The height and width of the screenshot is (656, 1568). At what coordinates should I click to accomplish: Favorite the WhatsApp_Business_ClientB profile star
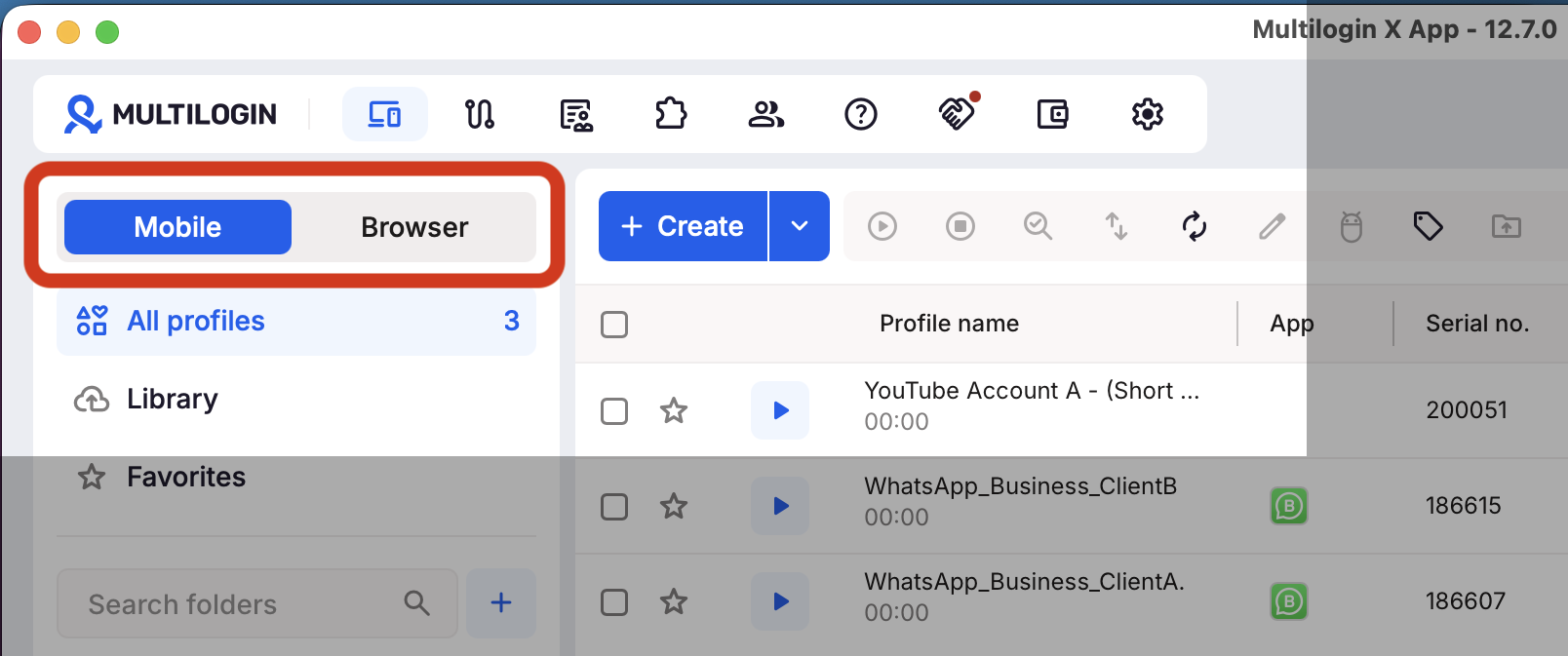674,506
